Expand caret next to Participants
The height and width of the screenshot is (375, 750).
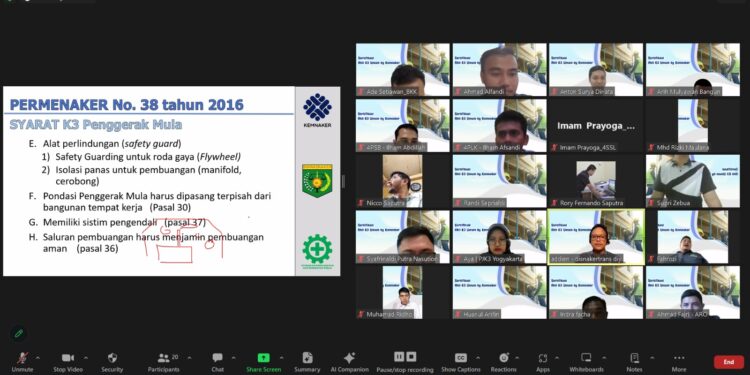tap(189, 358)
